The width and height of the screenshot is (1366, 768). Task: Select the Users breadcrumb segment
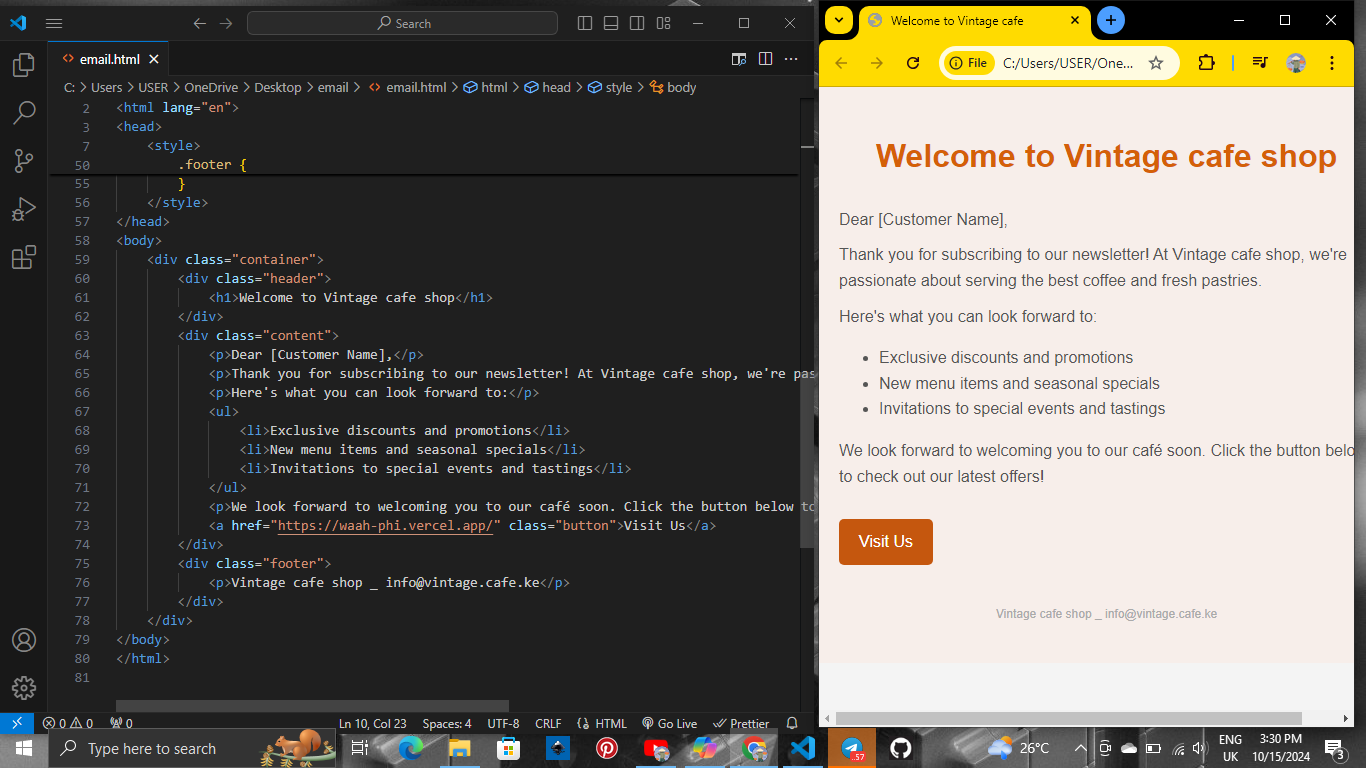106,87
